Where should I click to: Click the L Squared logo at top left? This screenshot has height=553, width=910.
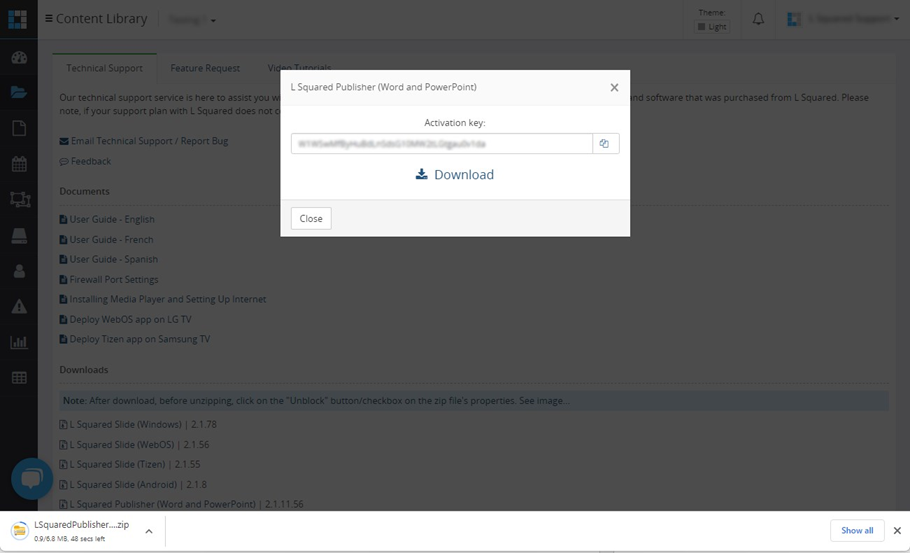coord(17,19)
